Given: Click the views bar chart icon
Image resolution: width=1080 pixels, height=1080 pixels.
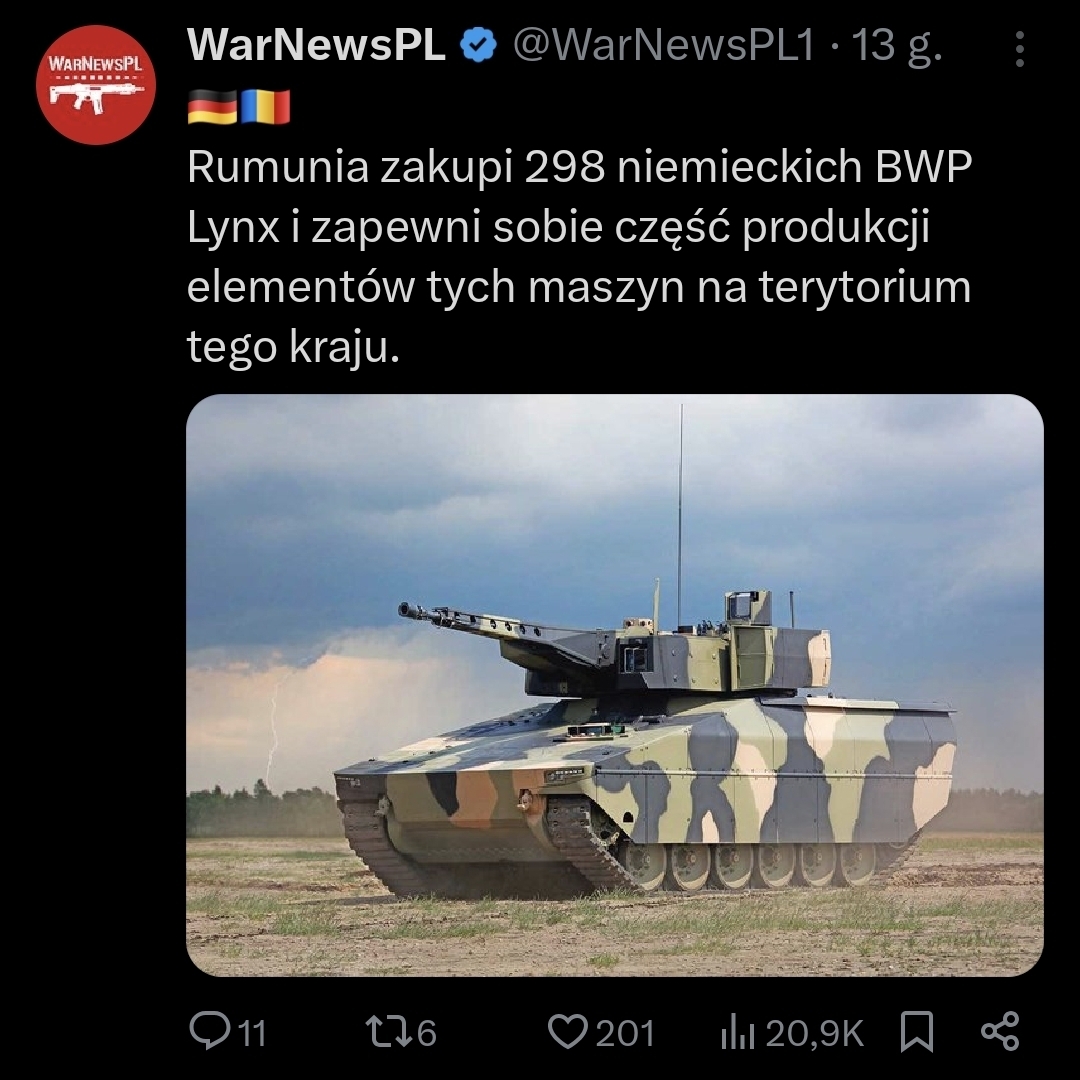Looking at the screenshot, I should click(738, 1032).
